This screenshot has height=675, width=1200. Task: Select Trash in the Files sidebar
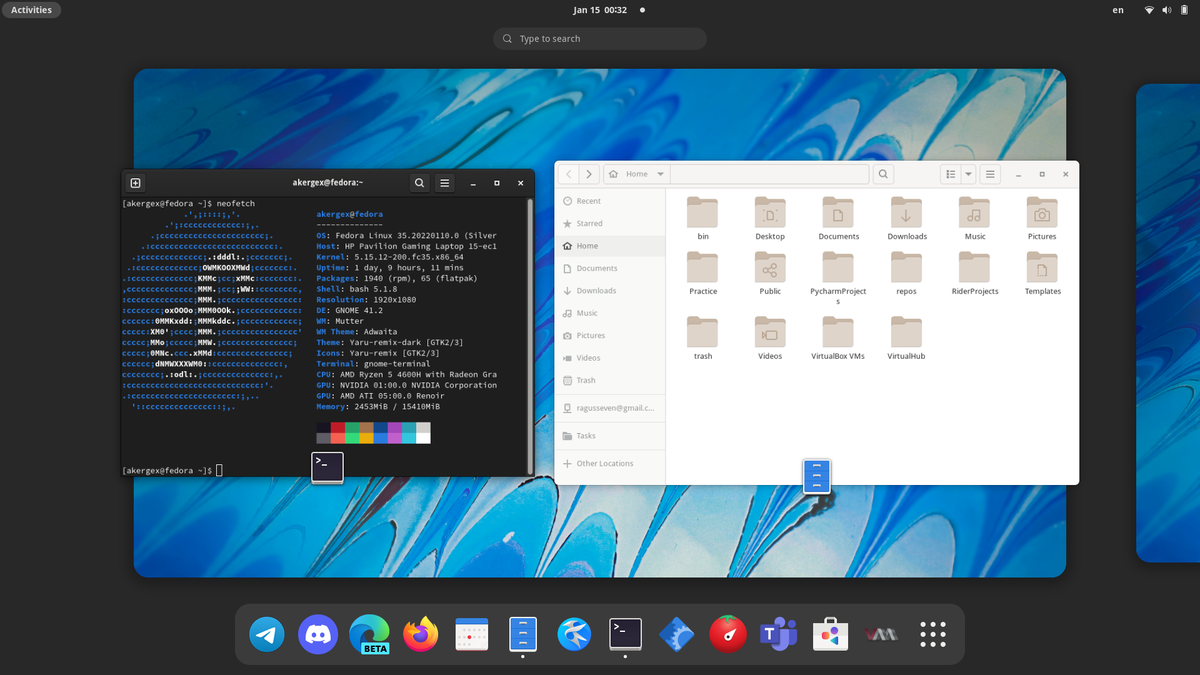tap(609, 380)
